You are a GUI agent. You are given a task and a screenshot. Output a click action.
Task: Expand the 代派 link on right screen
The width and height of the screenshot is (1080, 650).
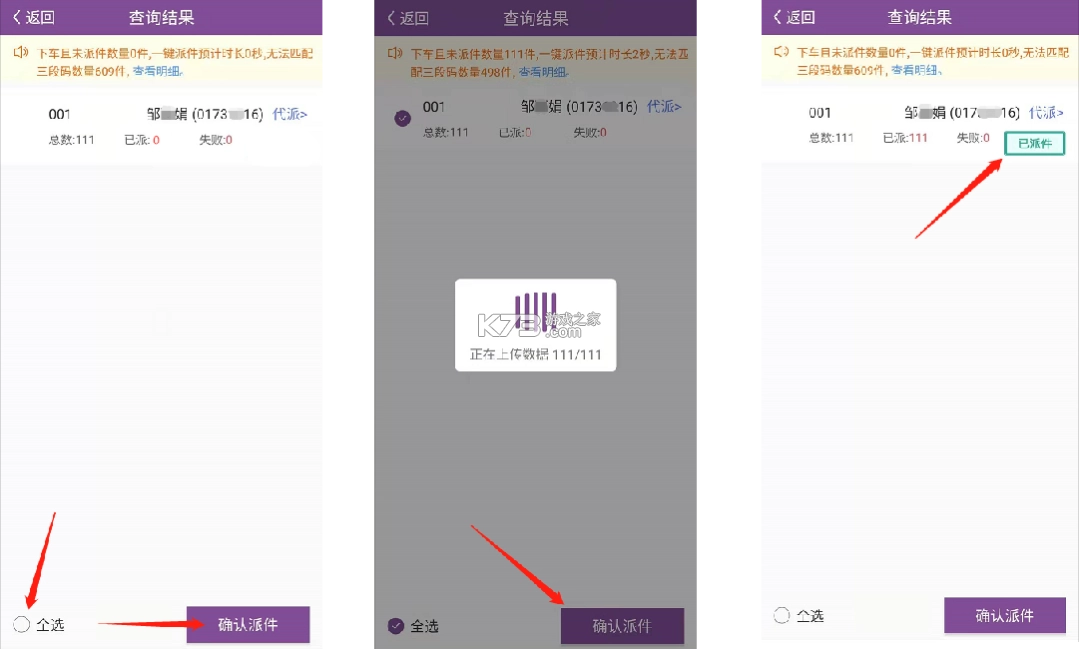pyautogui.click(x=1045, y=112)
